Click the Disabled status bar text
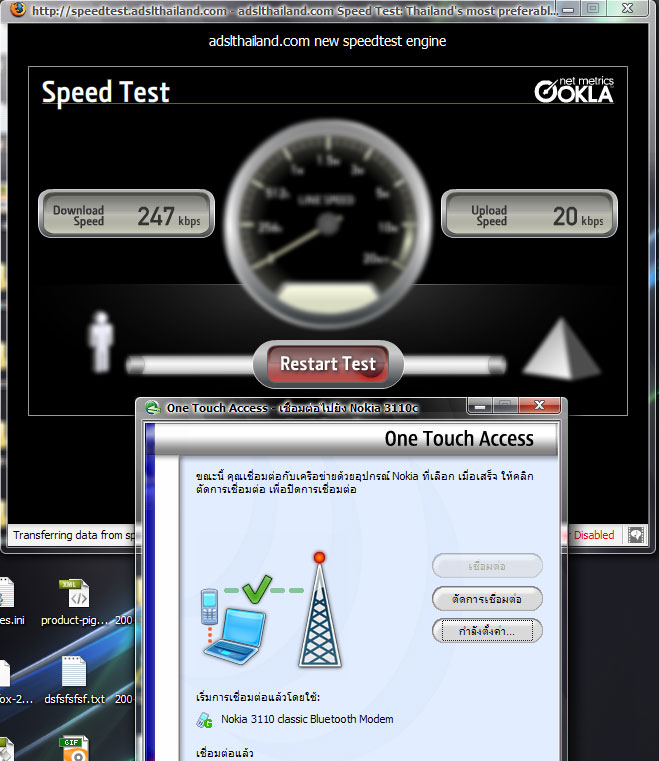This screenshot has height=761, width=659. click(x=594, y=535)
